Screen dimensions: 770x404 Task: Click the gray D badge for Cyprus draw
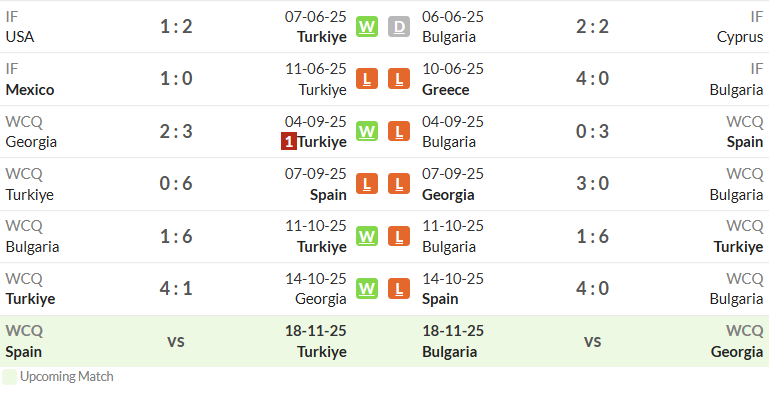tap(399, 27)
